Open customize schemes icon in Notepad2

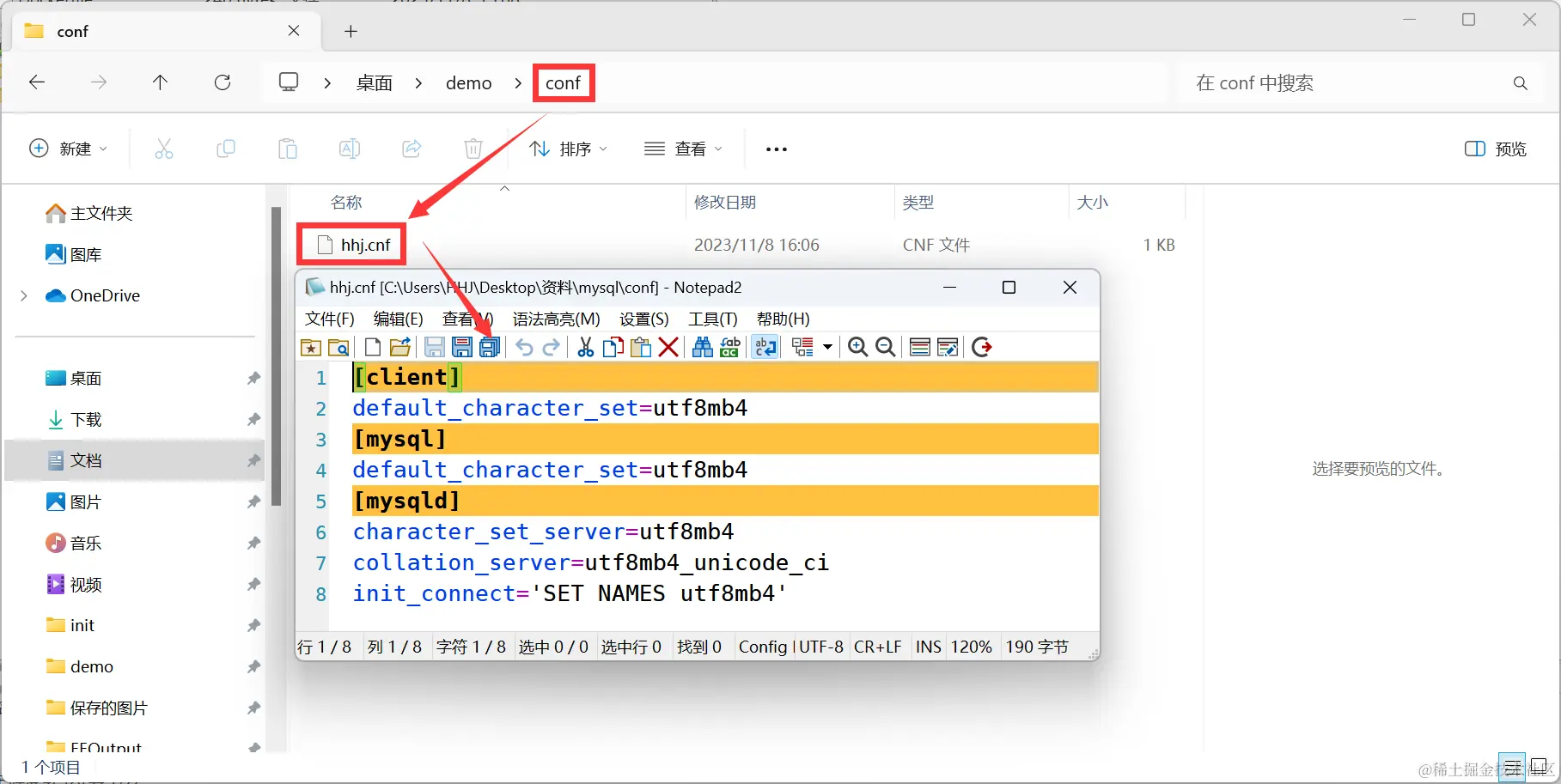pyautogui.click(x=948, y=347)
